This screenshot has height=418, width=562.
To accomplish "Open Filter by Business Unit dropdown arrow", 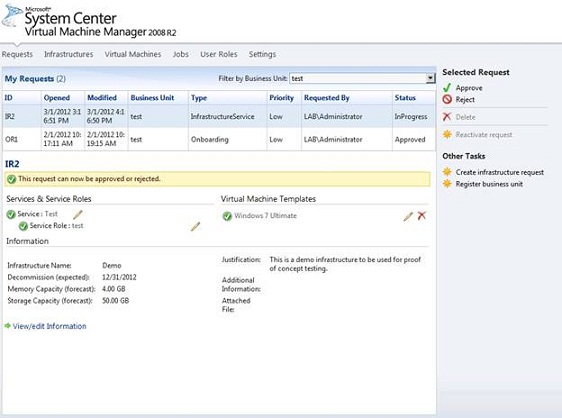I will point(430,78).
